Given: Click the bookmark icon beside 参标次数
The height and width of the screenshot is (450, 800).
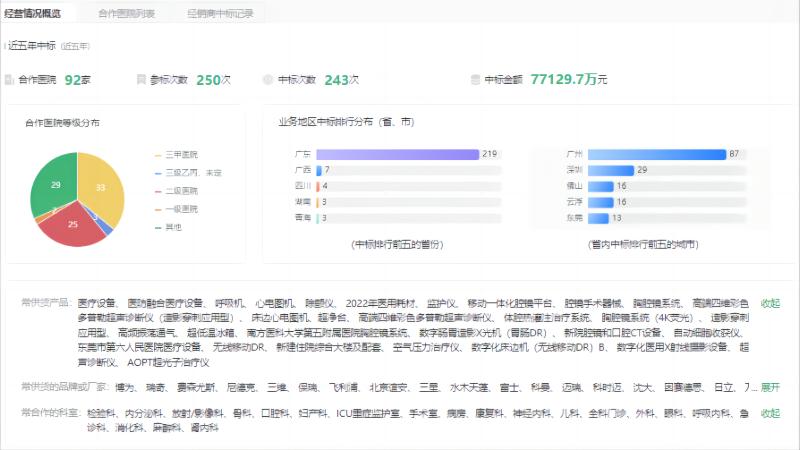Looking at the screenshot, I should point(141,80).
